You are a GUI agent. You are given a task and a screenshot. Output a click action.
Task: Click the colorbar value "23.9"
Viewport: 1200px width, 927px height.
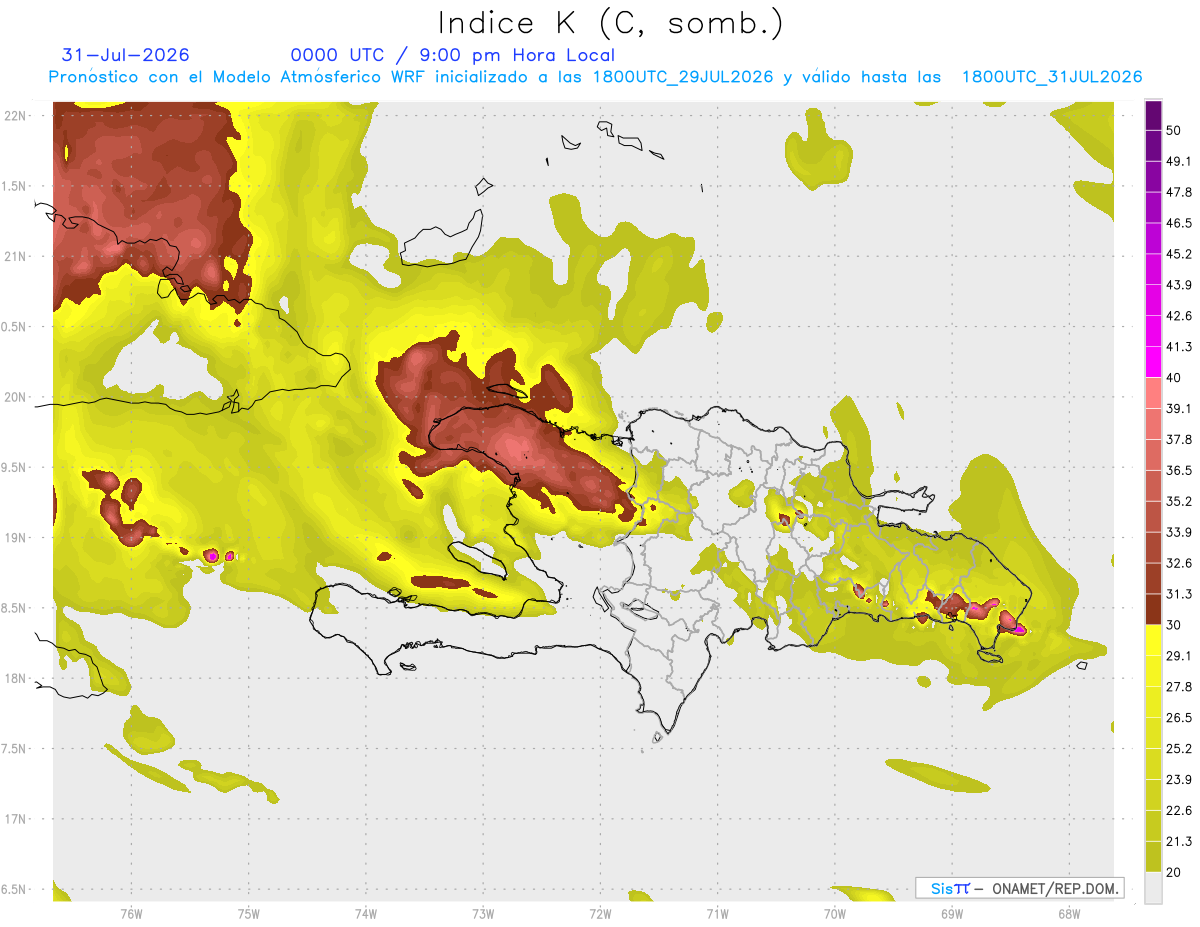point(1179,780)
